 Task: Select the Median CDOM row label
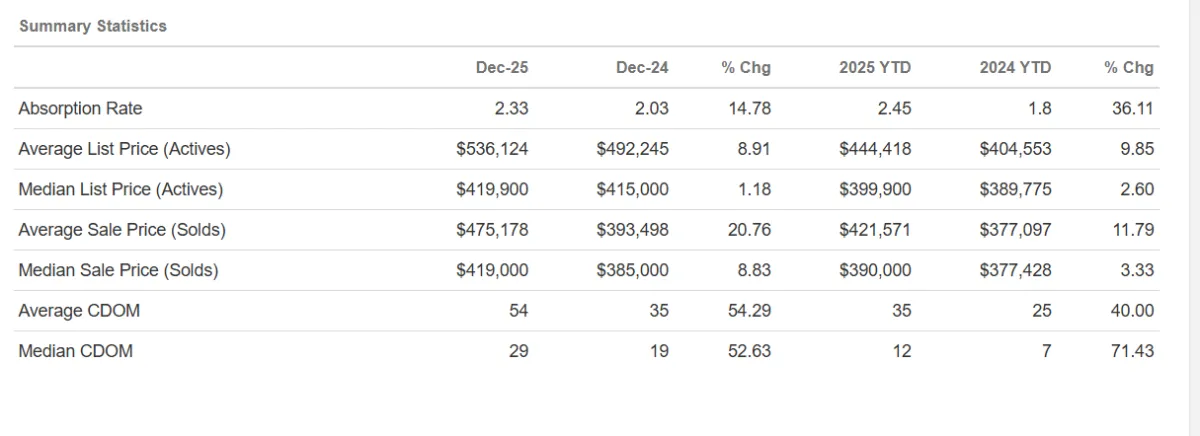tap(75, 351)
